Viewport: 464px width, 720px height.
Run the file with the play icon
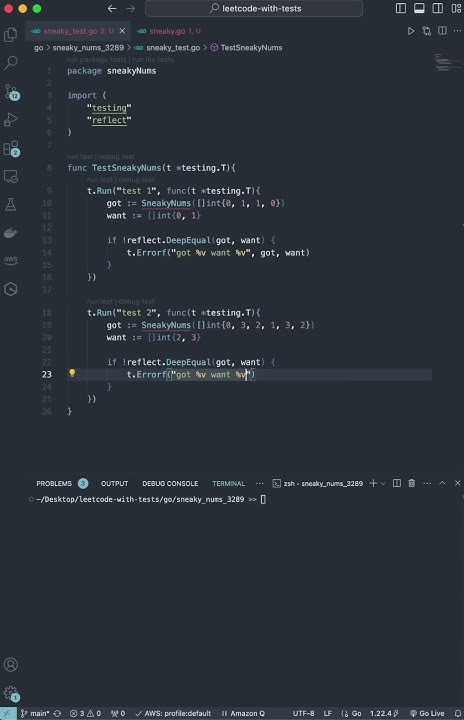pyautogui.click(x=411, y=31)
